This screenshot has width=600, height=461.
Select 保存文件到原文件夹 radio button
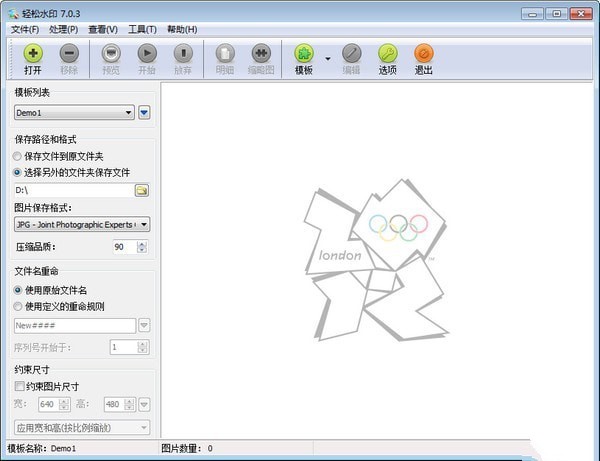17,156
